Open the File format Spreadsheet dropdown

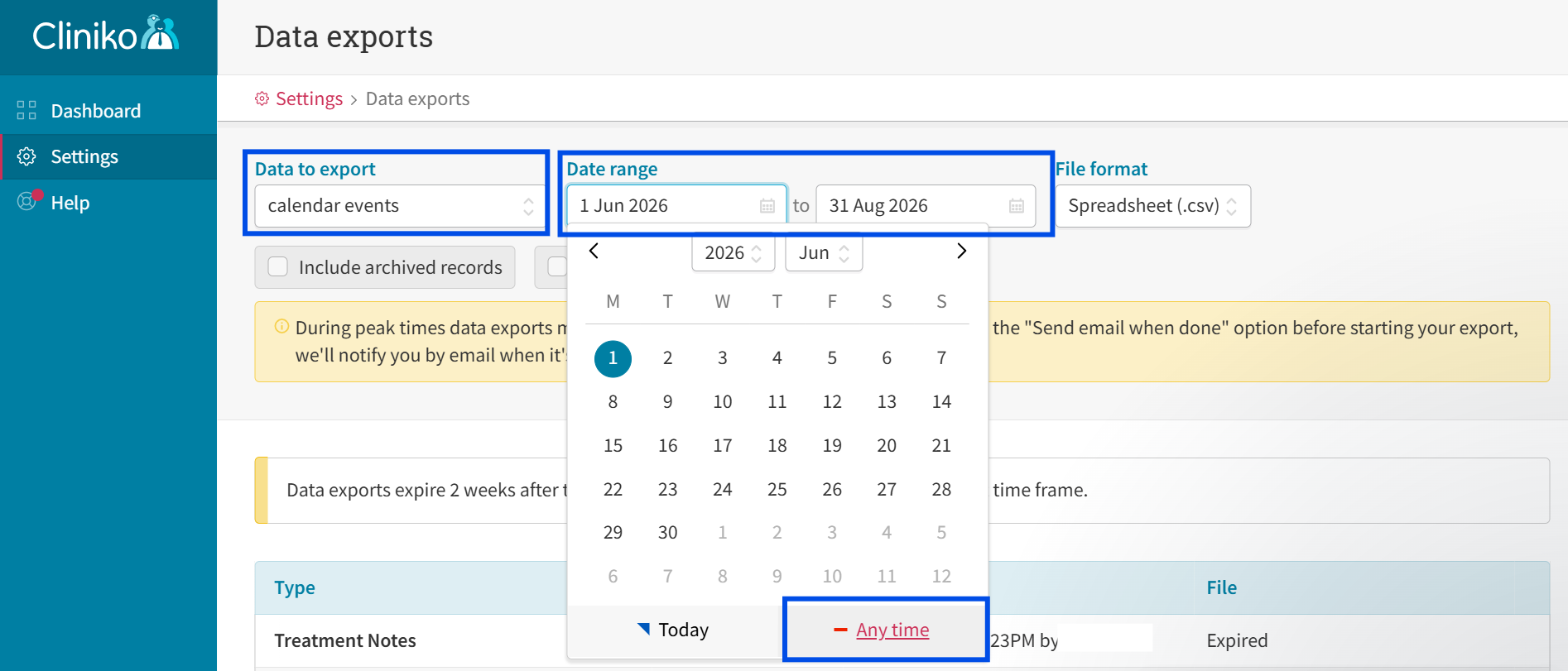click(1152, 206)
